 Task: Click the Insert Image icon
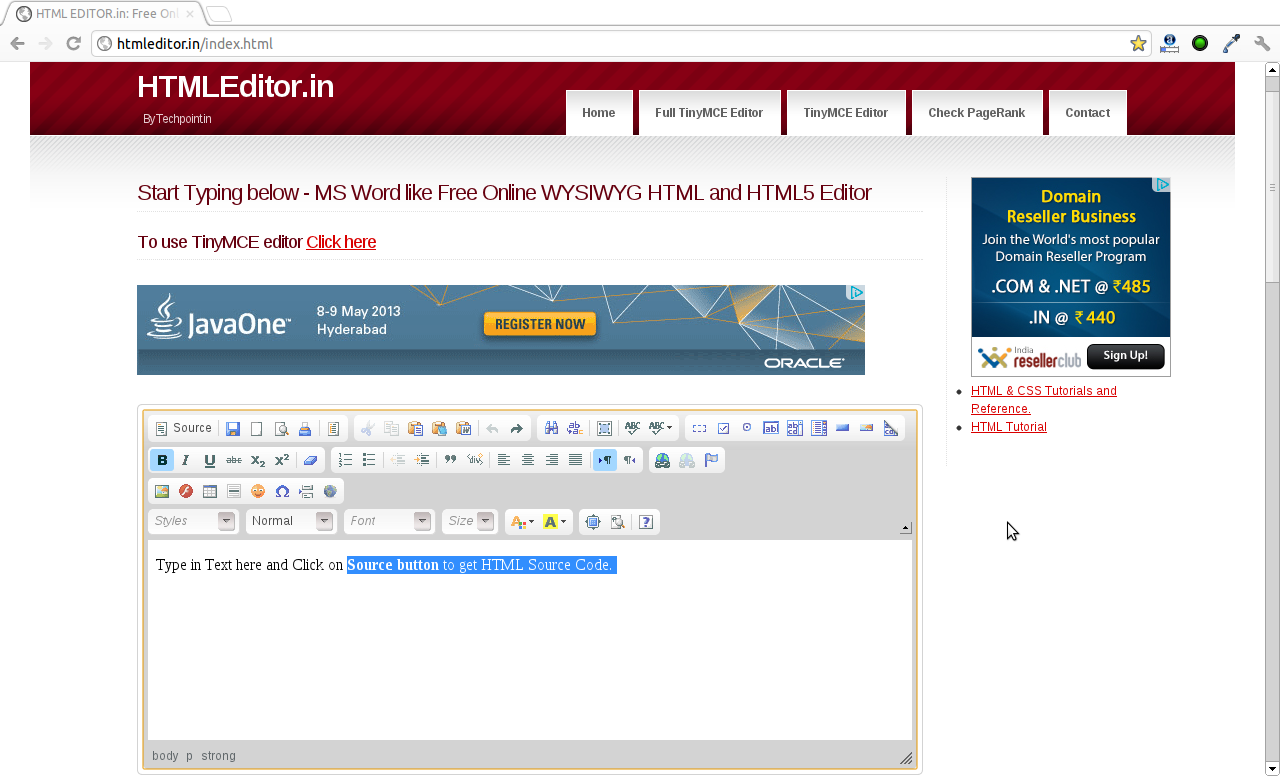click(161, 491)
